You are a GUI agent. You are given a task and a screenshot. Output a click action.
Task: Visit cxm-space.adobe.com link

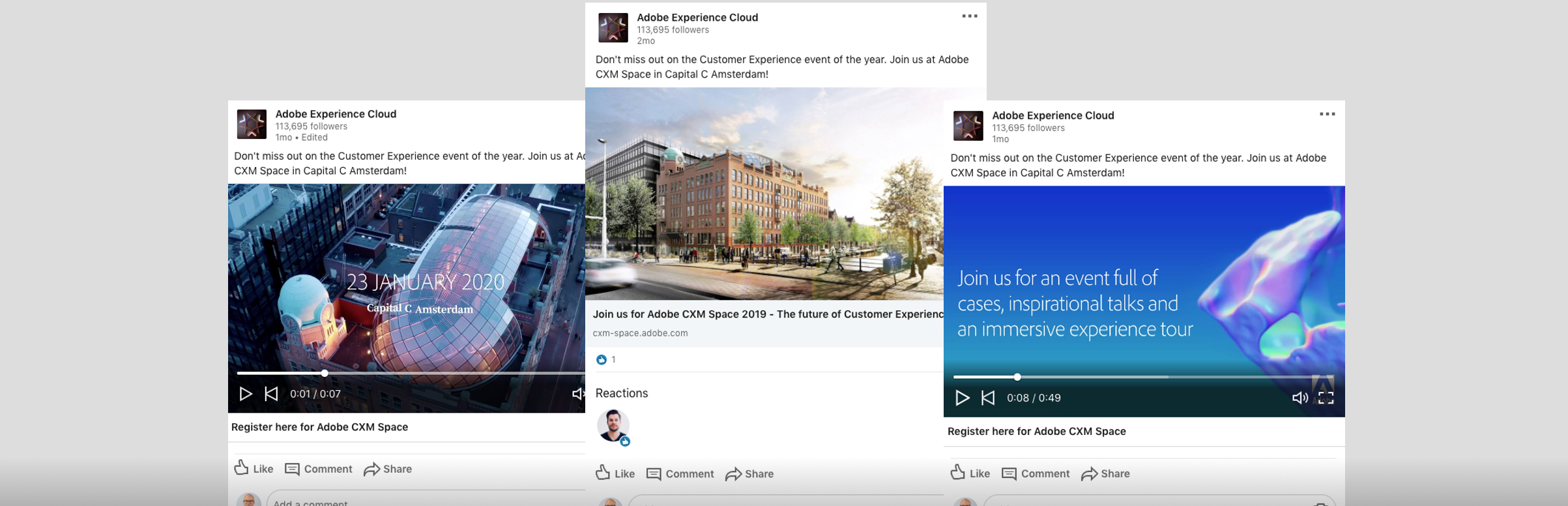[x=640, y=333]
